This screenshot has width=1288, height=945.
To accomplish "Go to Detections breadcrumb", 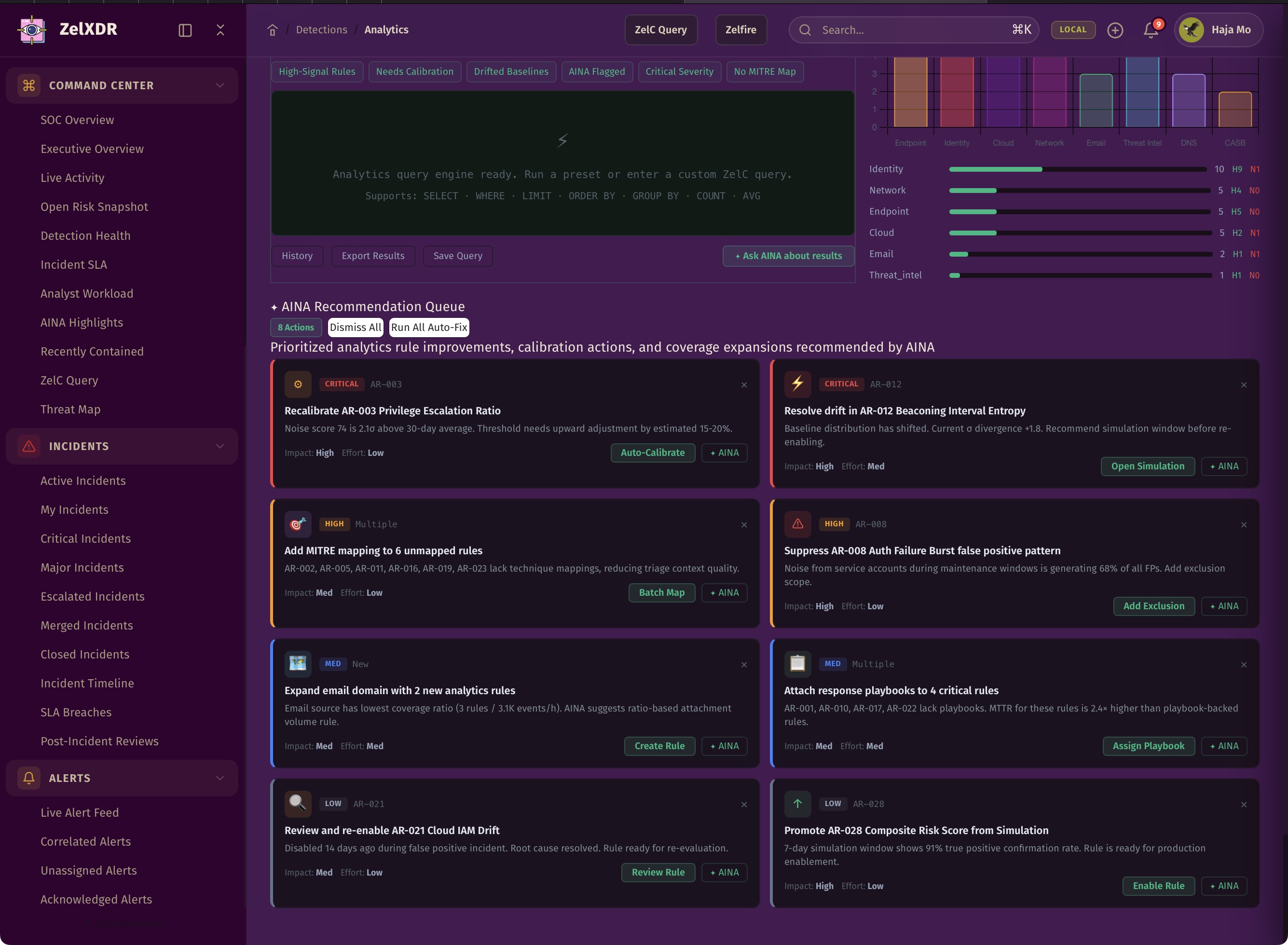I will point(321,30).
